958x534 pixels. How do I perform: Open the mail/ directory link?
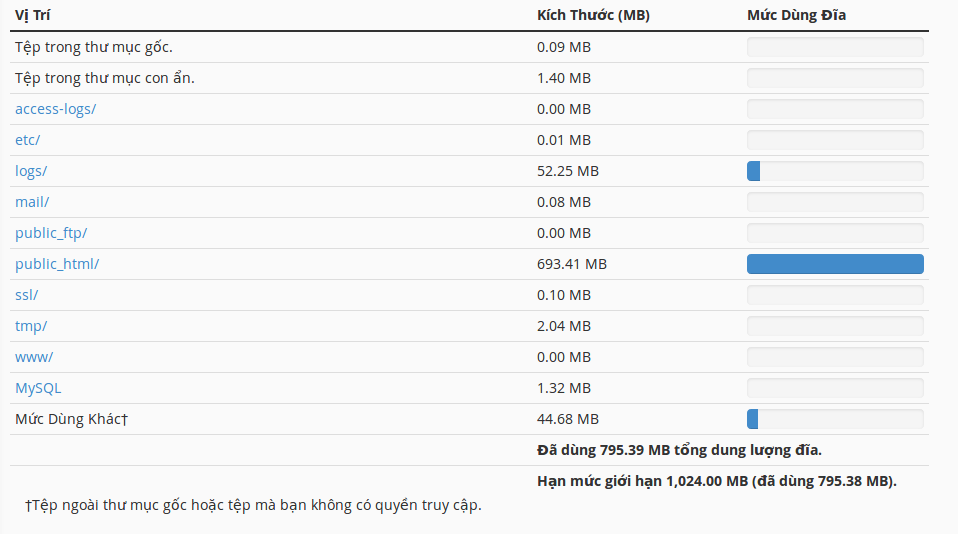[32, 202]
